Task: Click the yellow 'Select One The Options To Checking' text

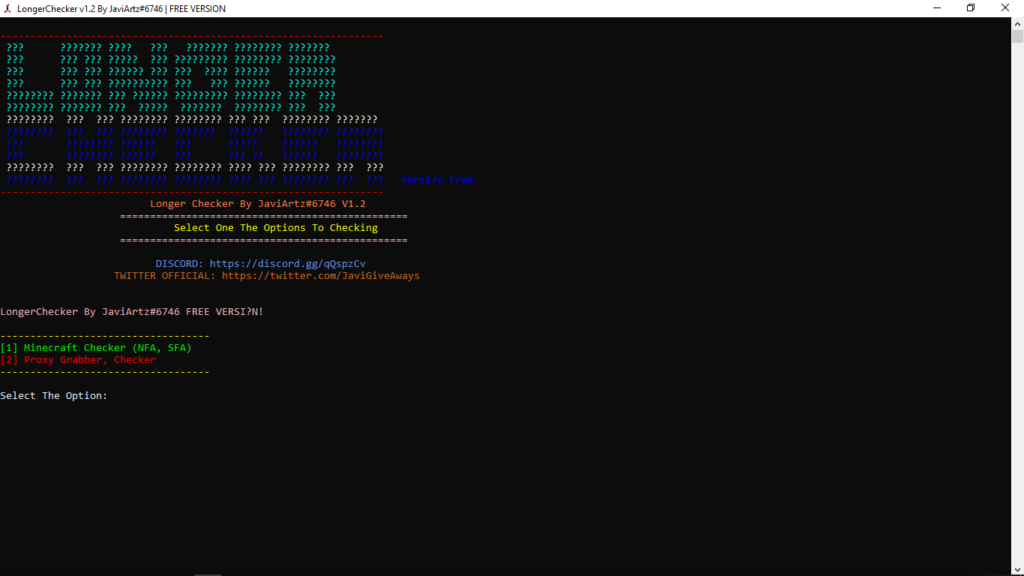Action: click(275, 228)
